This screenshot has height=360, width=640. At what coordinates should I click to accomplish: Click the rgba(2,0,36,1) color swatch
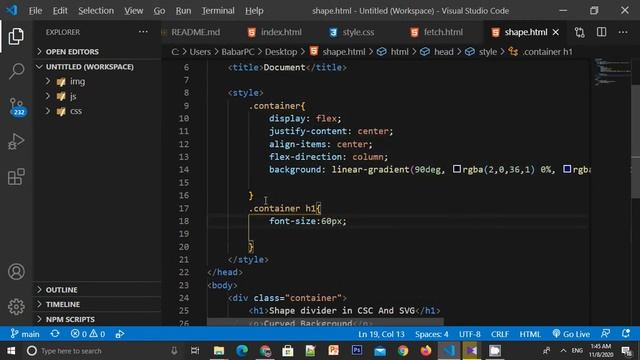[x=457, y=169]
